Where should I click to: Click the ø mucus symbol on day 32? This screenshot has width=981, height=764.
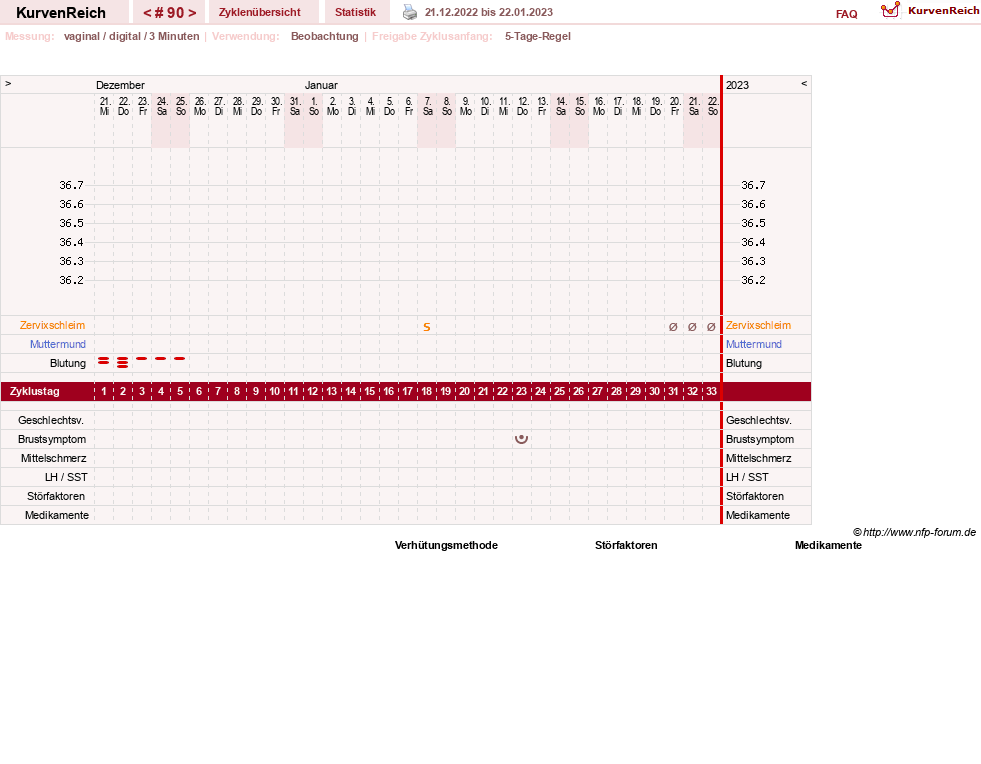pos(692,327)
